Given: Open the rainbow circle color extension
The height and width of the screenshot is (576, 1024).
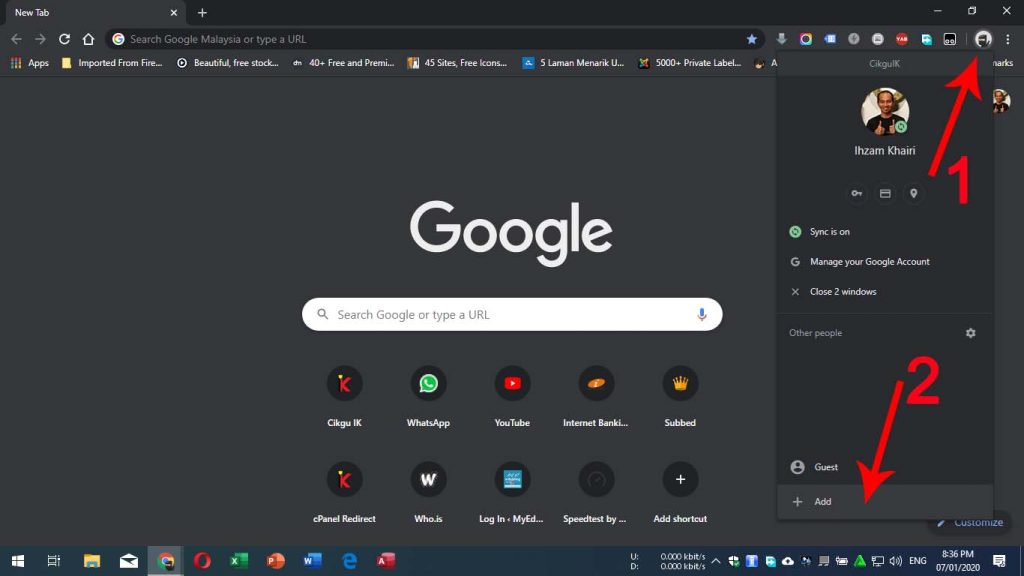Looking at the screenshot, I should click(806, 39).
